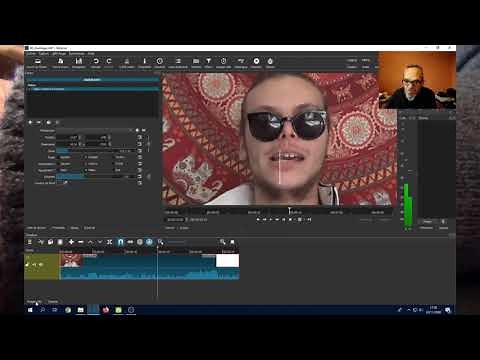480x360 pixels.
Task: Open the filter Preset dropdown
Action: pyautogui.click(x=94, y=130)
